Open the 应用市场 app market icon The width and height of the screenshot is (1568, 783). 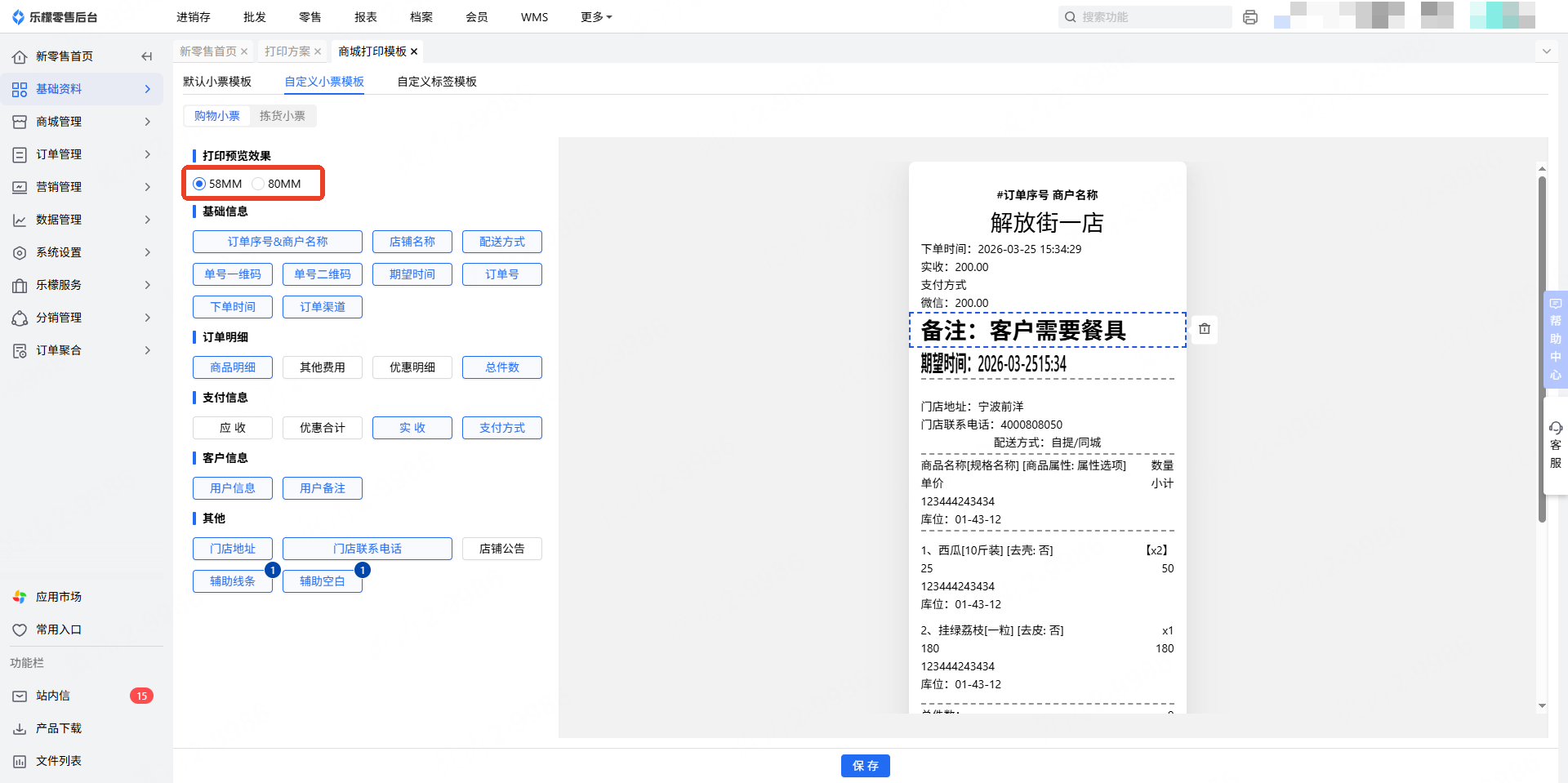[x=20, y=597]
